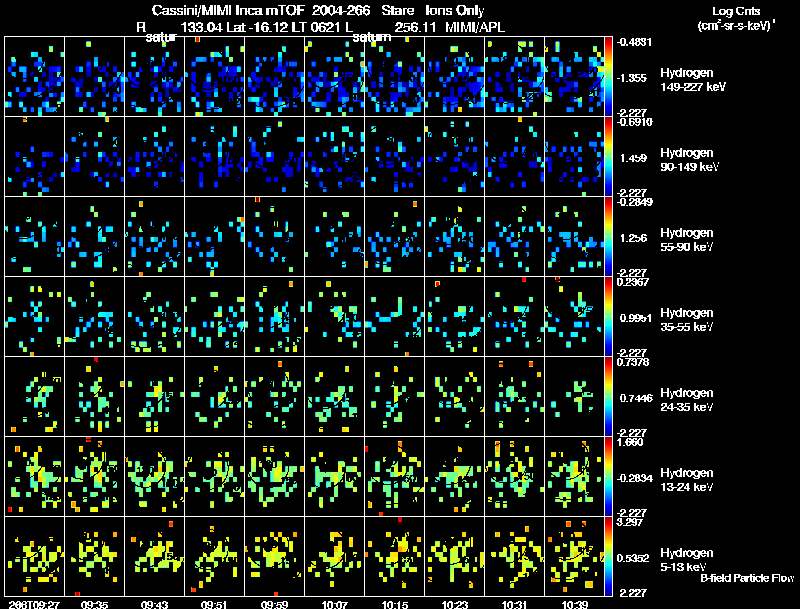800x609 pixels.
Task: Select the 35-55 keV panel at 10:15
Action: click(x=394, y=317)
